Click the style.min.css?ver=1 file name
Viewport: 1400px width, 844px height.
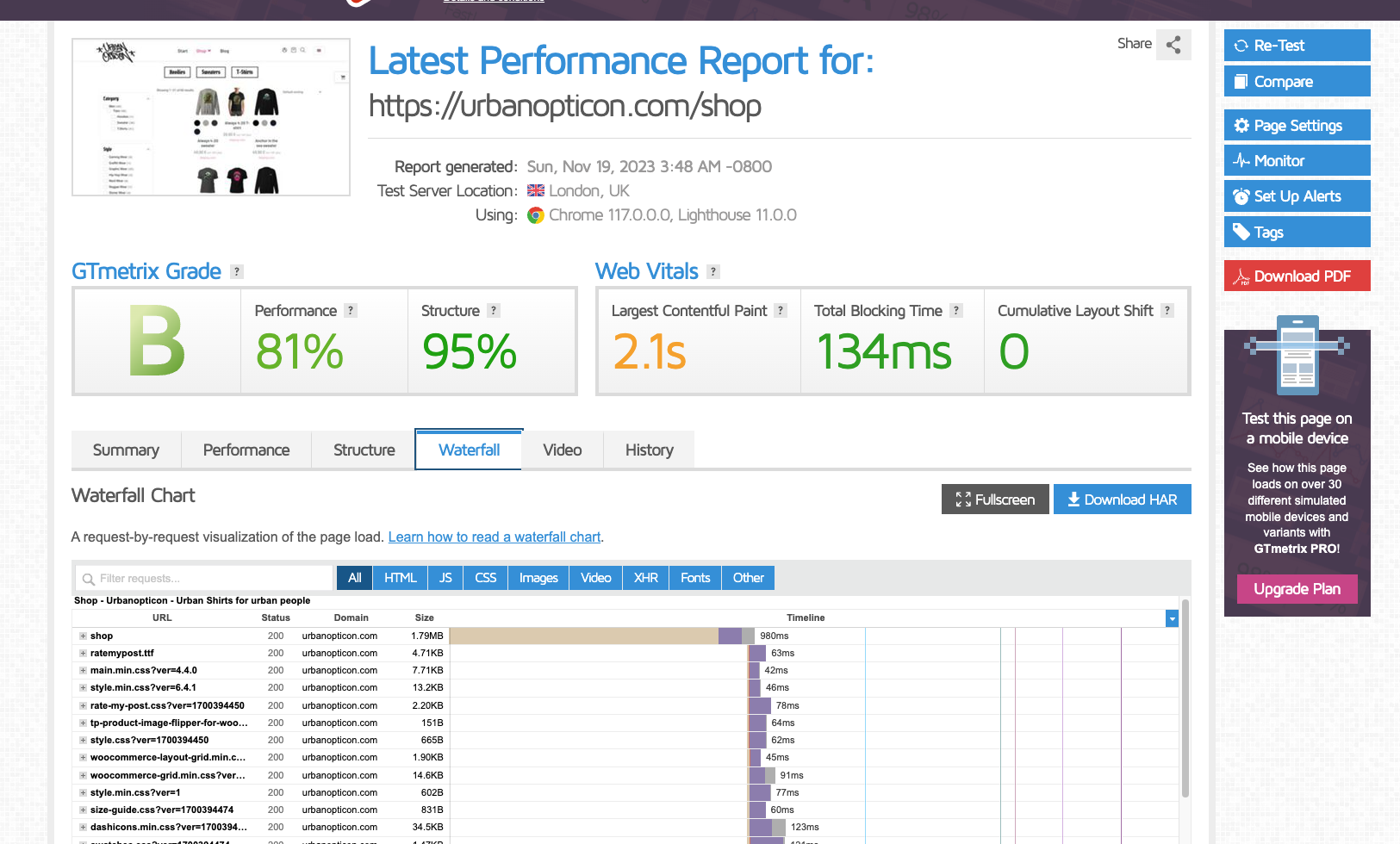pyautogui.click(x=135, y=793)
